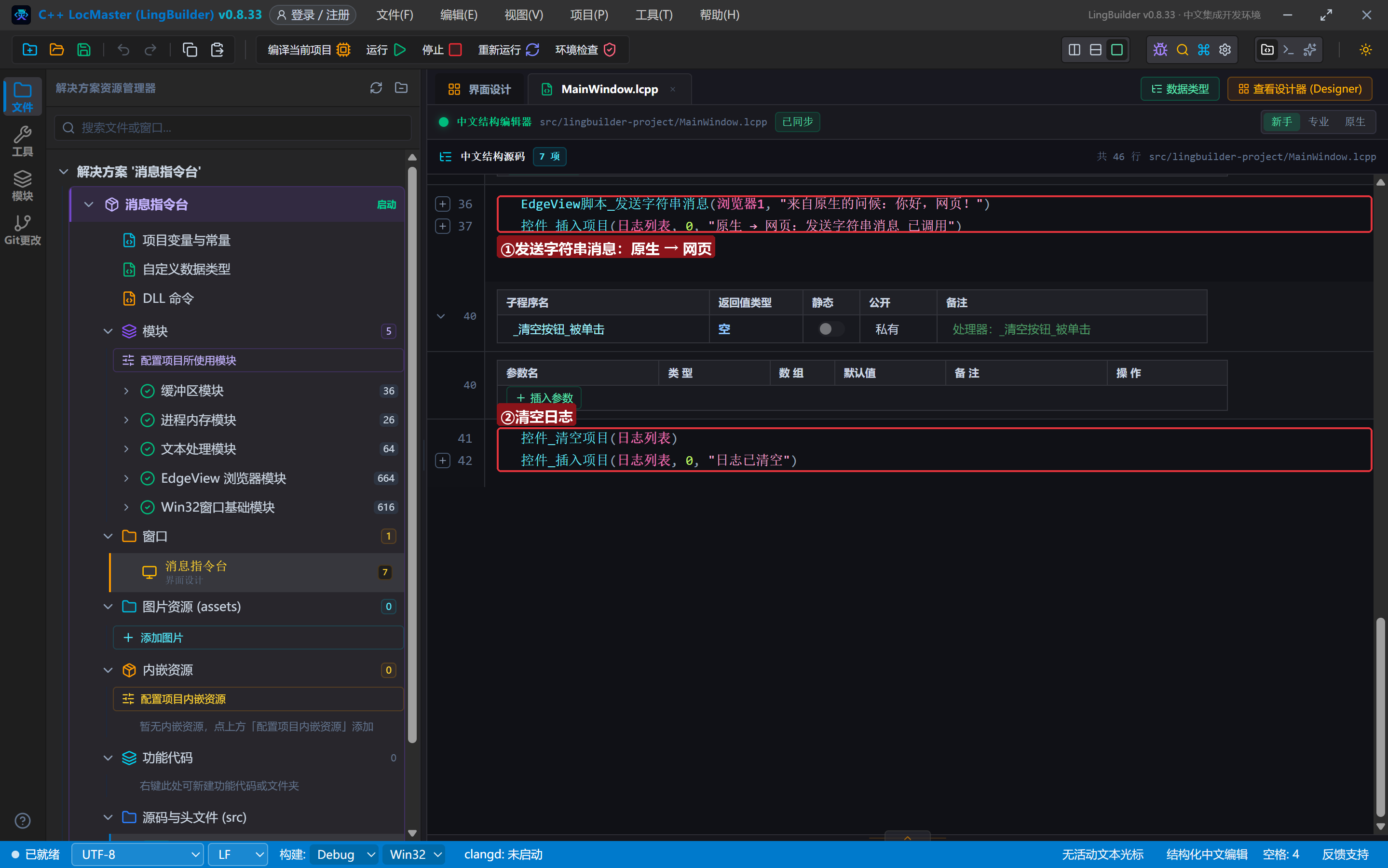This screenshot has width=1388, height=868.
Task: Click the help question mark icon
Action: (22, 820)
